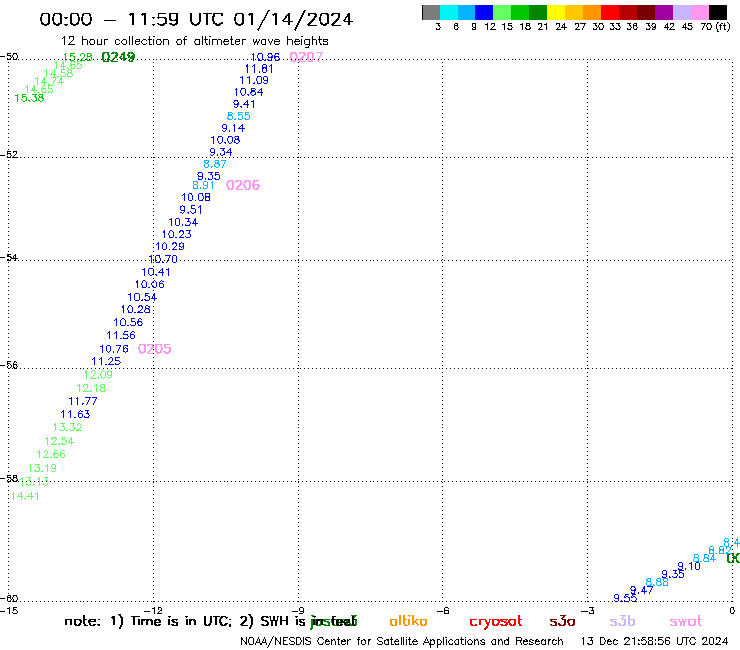Click the green value '14.41'

25,496
